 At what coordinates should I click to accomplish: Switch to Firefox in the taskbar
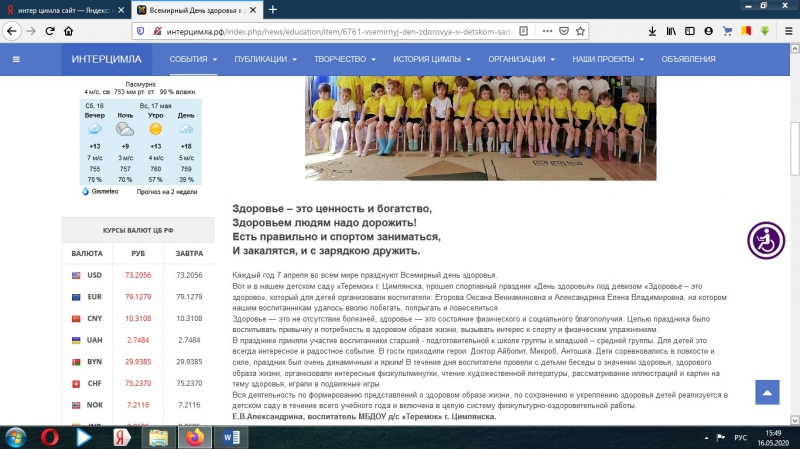click(x=194, y=437)
